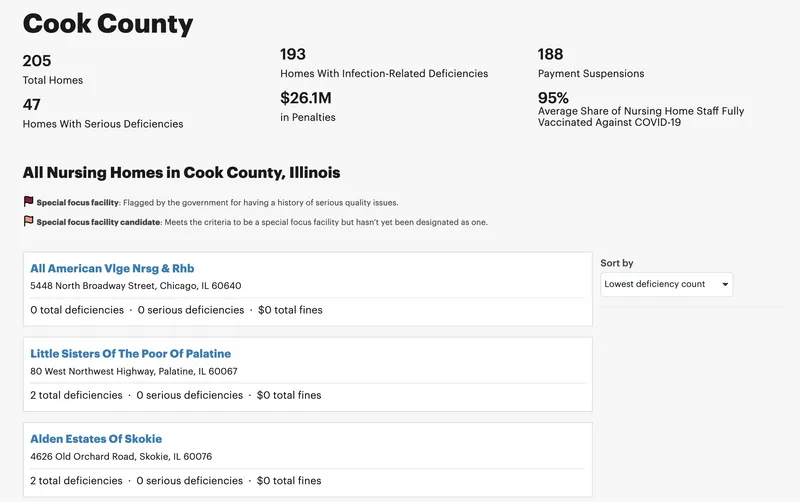800x502 pixels.
Task: Click the 80 West Northwest Highway address
Action: tap(134, 371)
